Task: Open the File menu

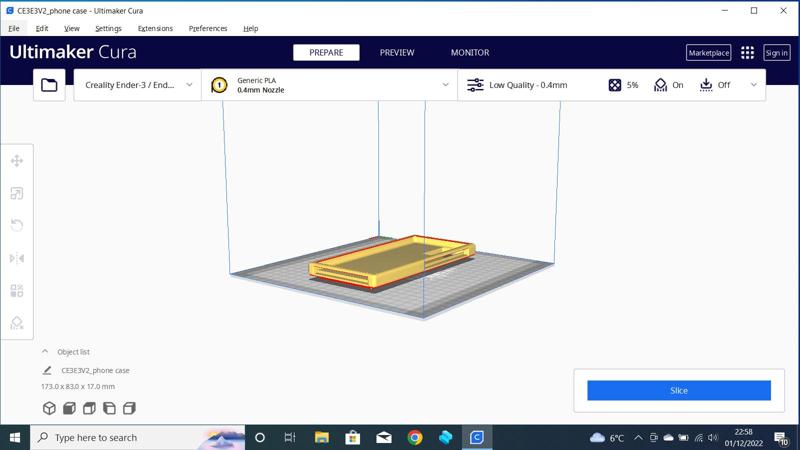Action: point(14,29)
